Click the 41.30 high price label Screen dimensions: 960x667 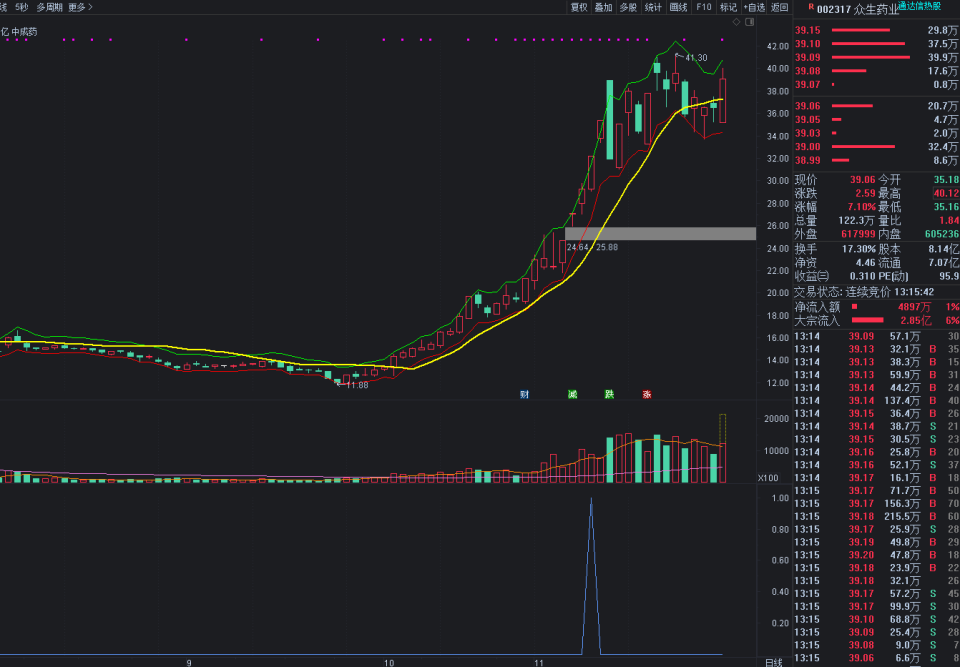[x=696, y=58]
